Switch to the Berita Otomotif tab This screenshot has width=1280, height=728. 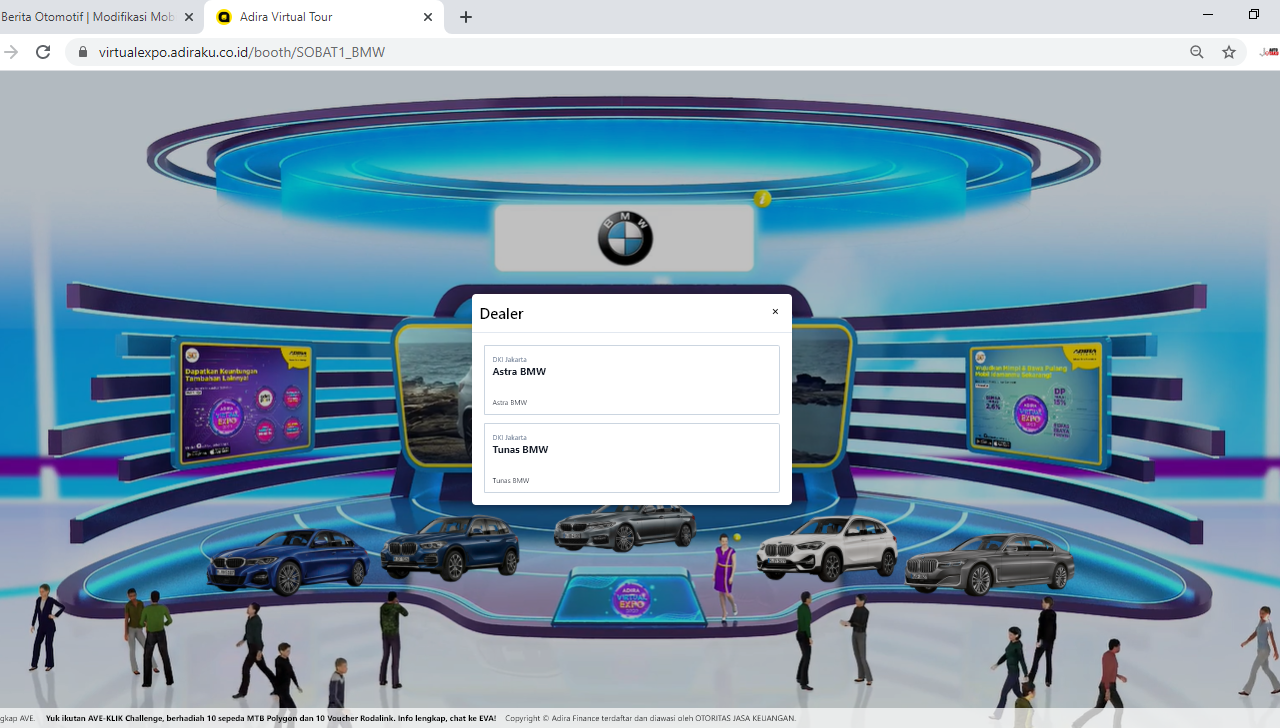[x=88, y=17]
